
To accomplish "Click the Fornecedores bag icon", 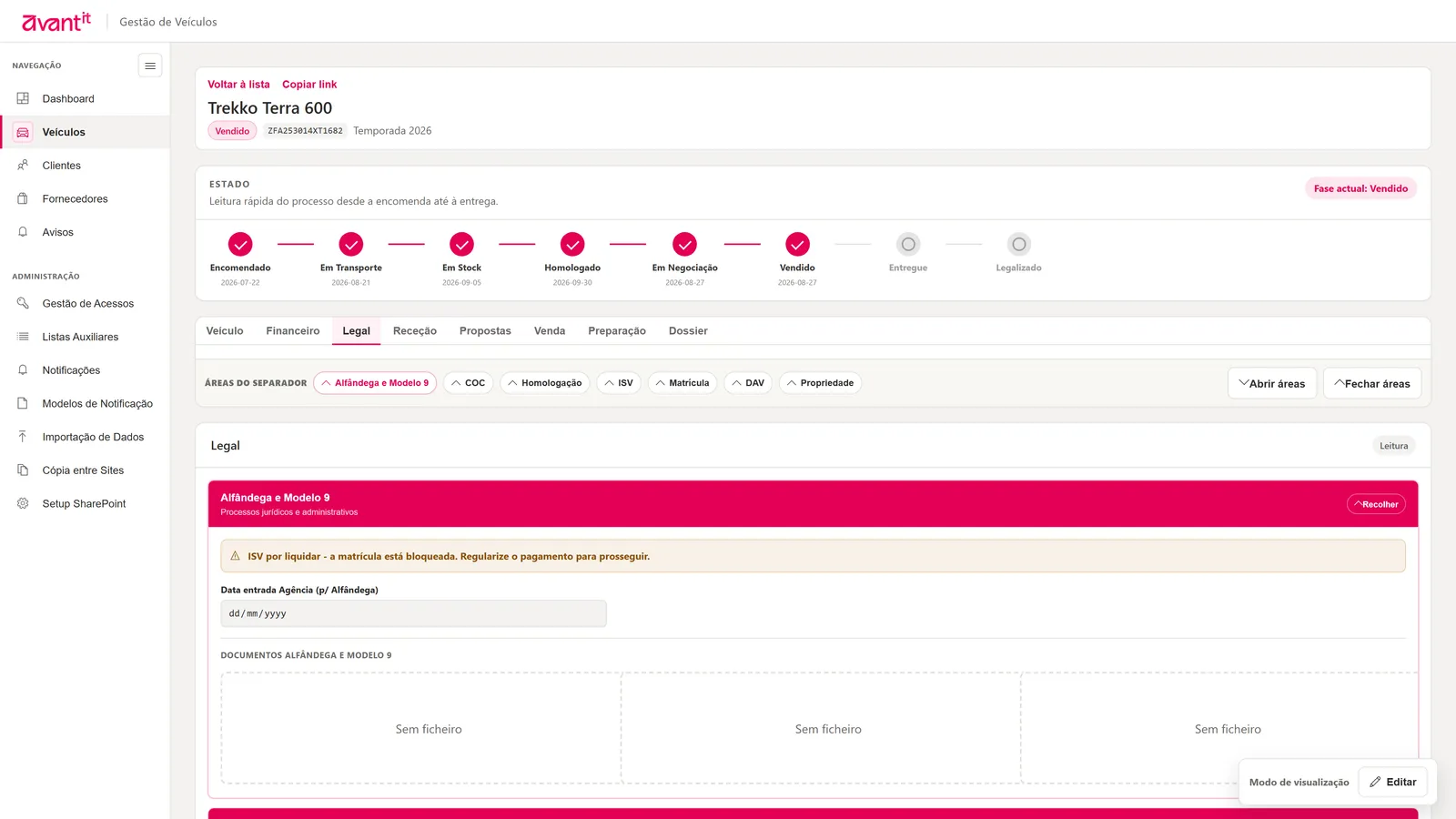I will [23, 198].
